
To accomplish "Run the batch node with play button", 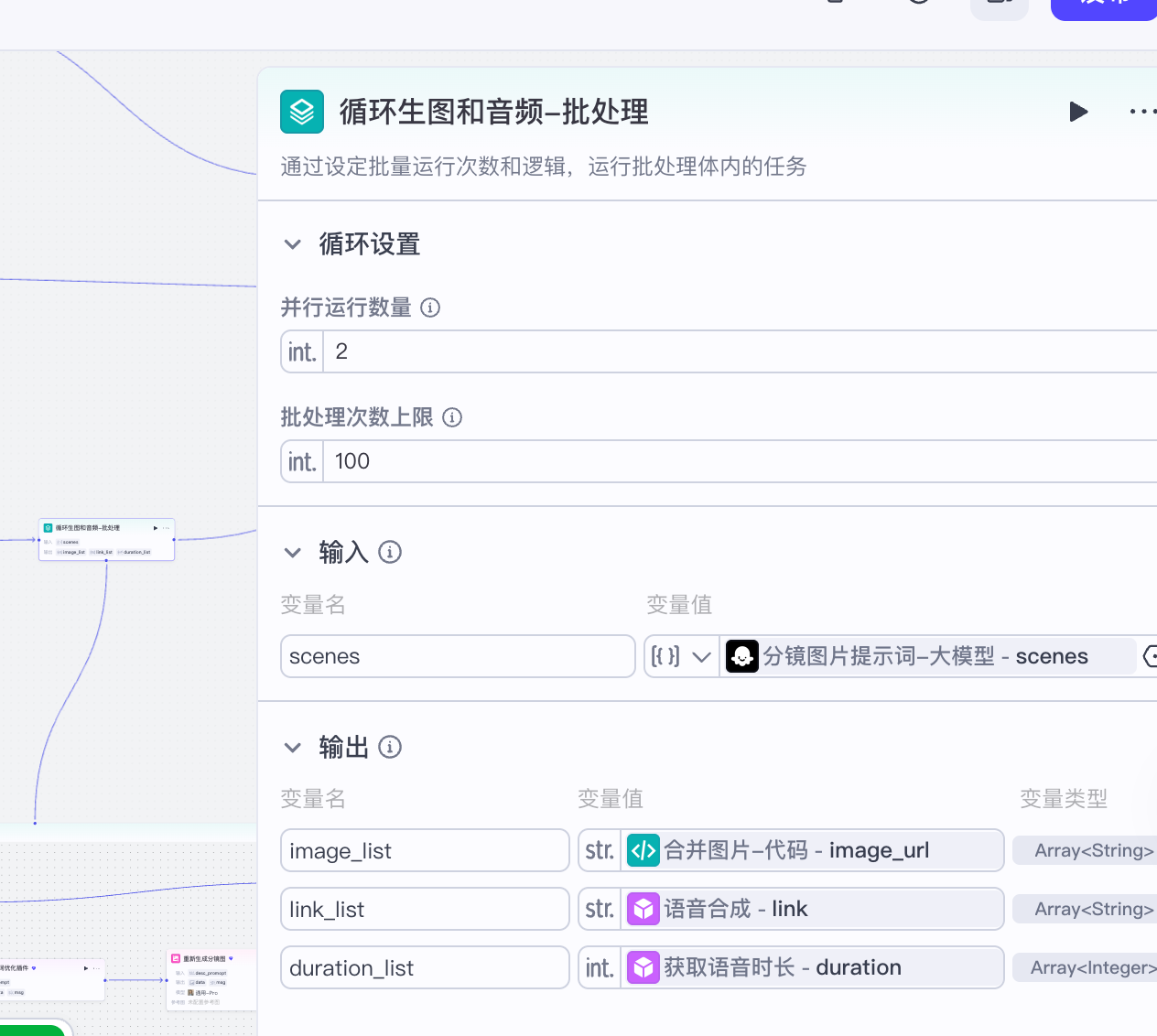I will click(1078, 112).
